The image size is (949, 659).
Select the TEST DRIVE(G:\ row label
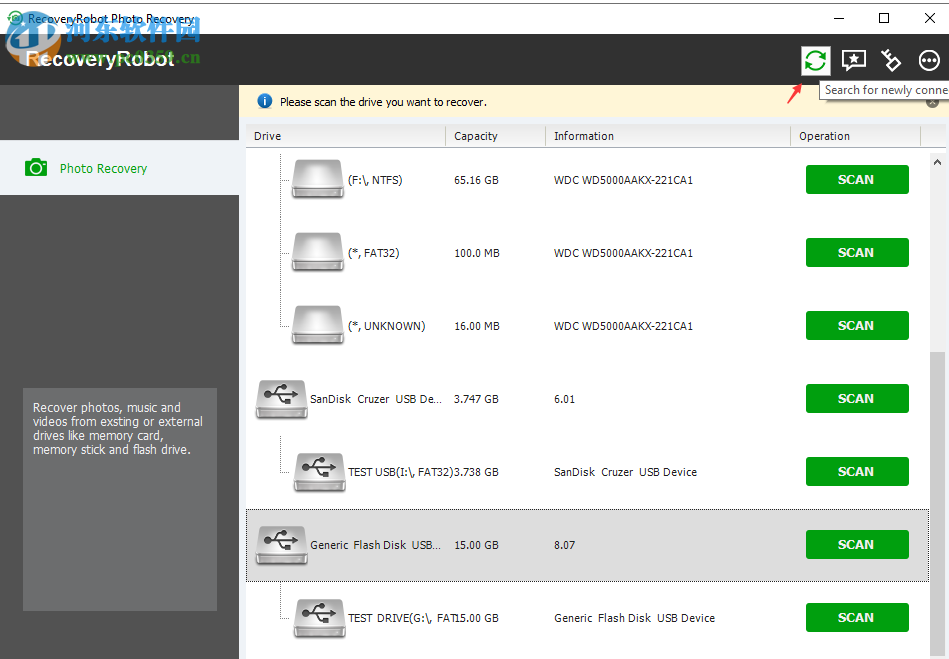pyautogui.click(x=401, y=618)
